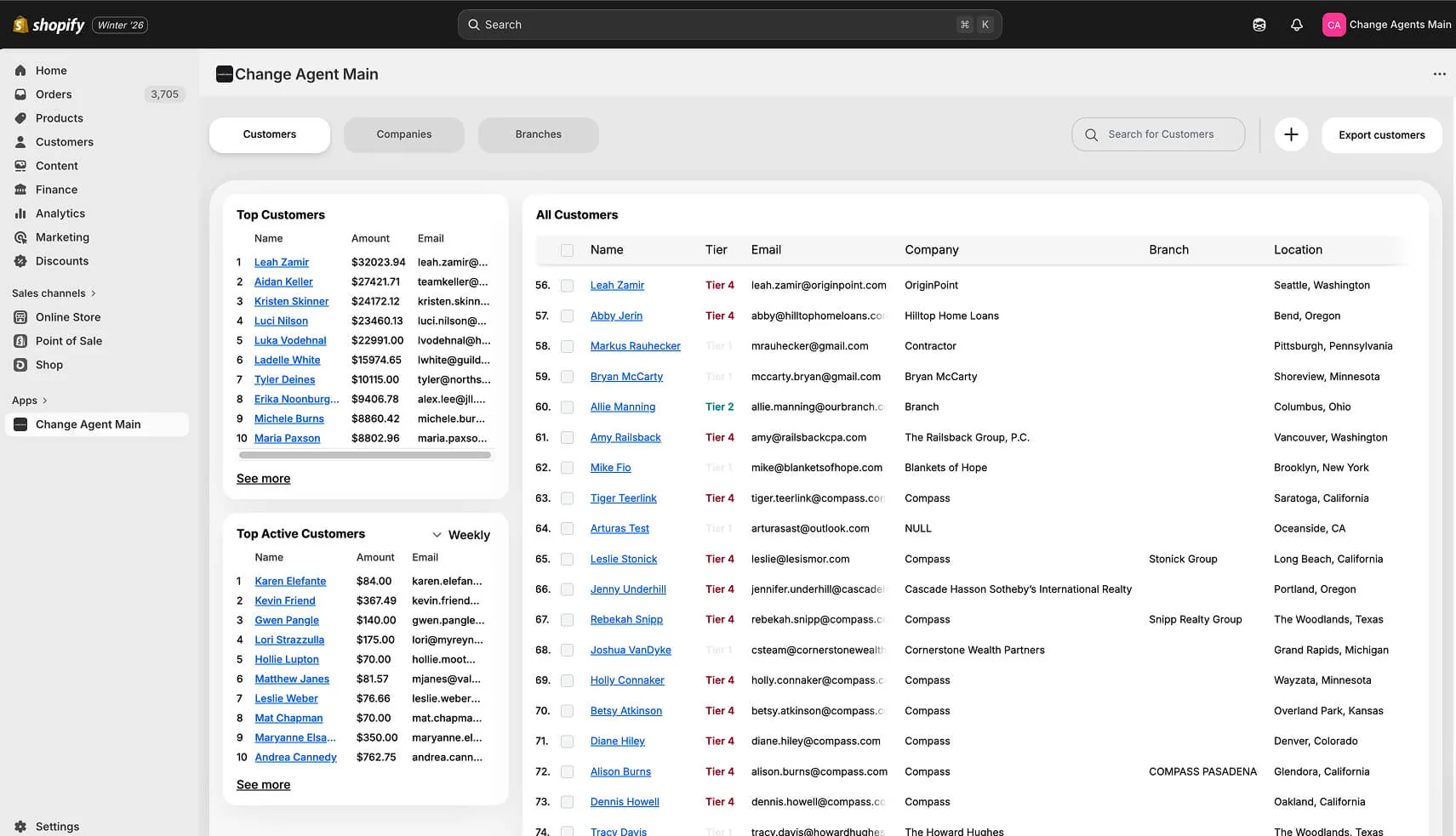Toggle the select-all checkbox in table header
1456x836 pixels.
[567, 250]
